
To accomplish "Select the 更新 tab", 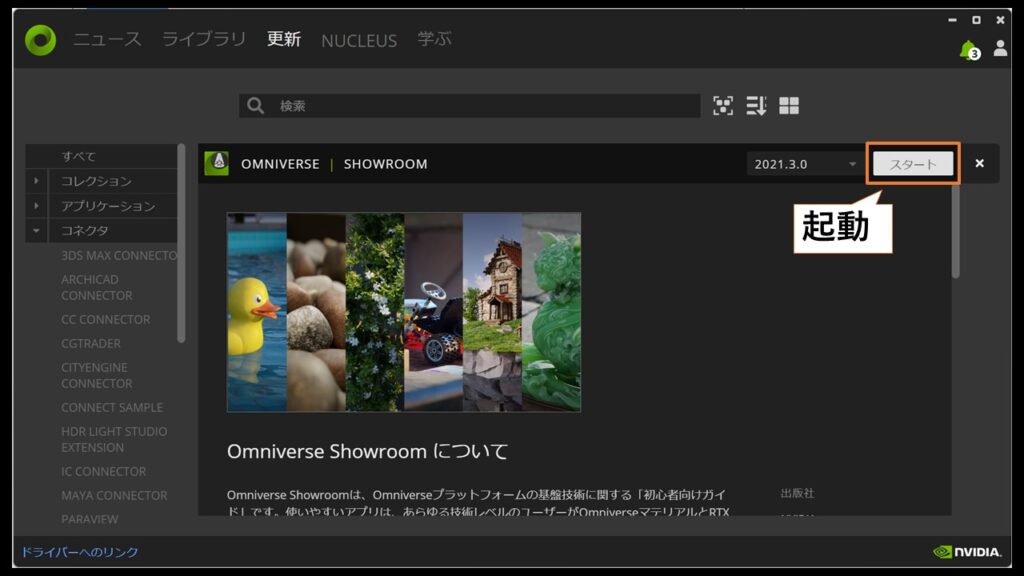I will pyautogui.click(x=284, y=39).
